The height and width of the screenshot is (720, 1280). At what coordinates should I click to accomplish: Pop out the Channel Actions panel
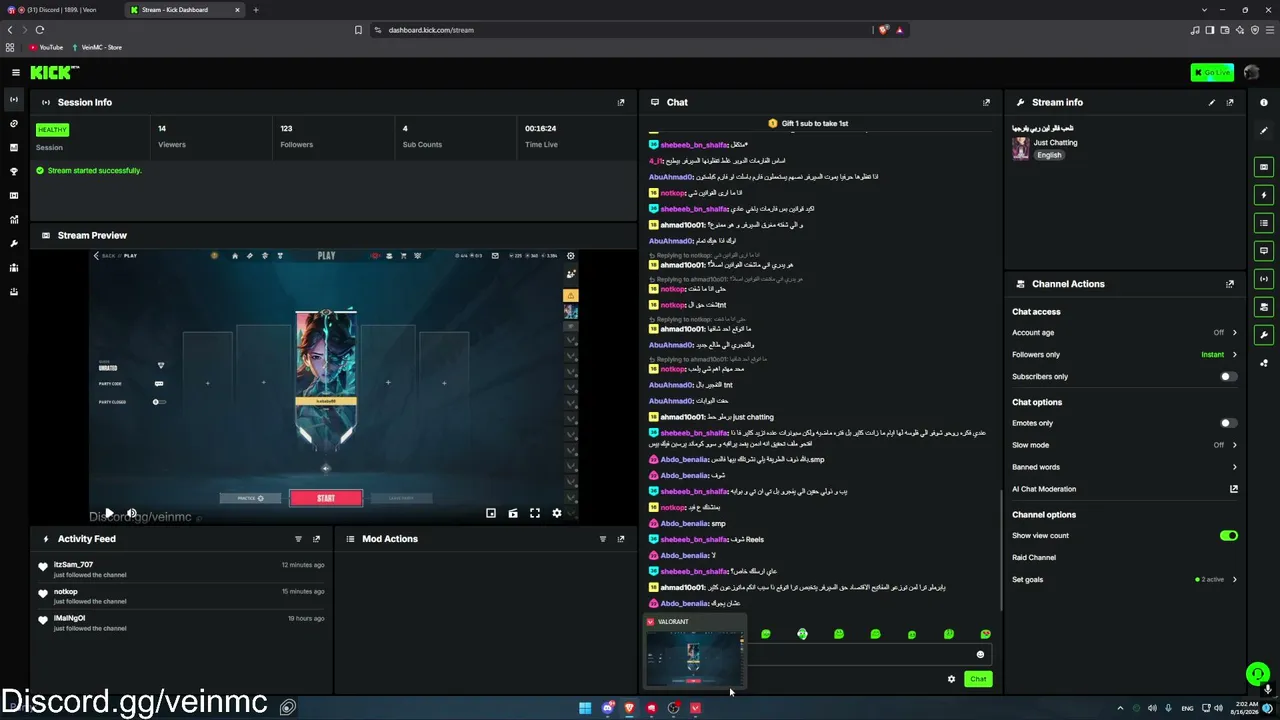(x=1230, y=284)
